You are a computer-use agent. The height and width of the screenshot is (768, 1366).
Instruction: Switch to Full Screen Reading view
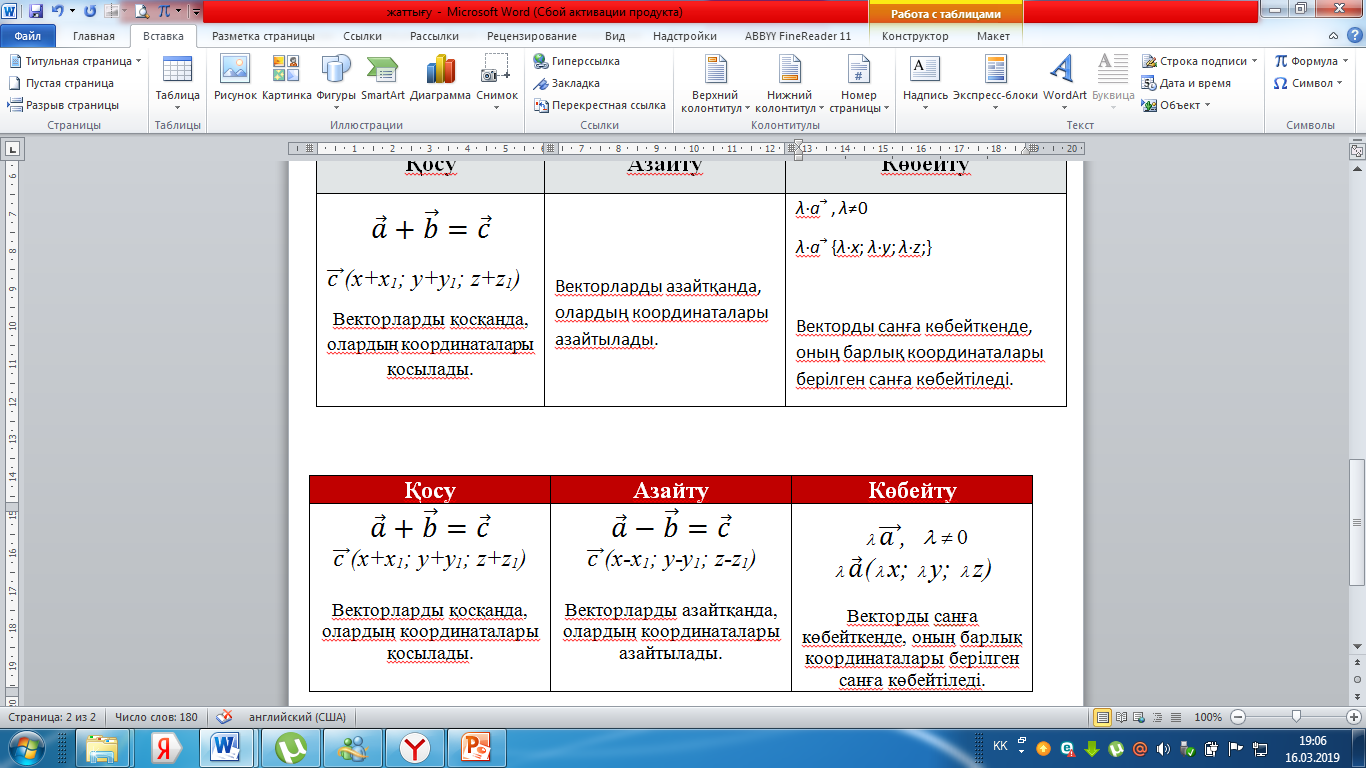1120,717
